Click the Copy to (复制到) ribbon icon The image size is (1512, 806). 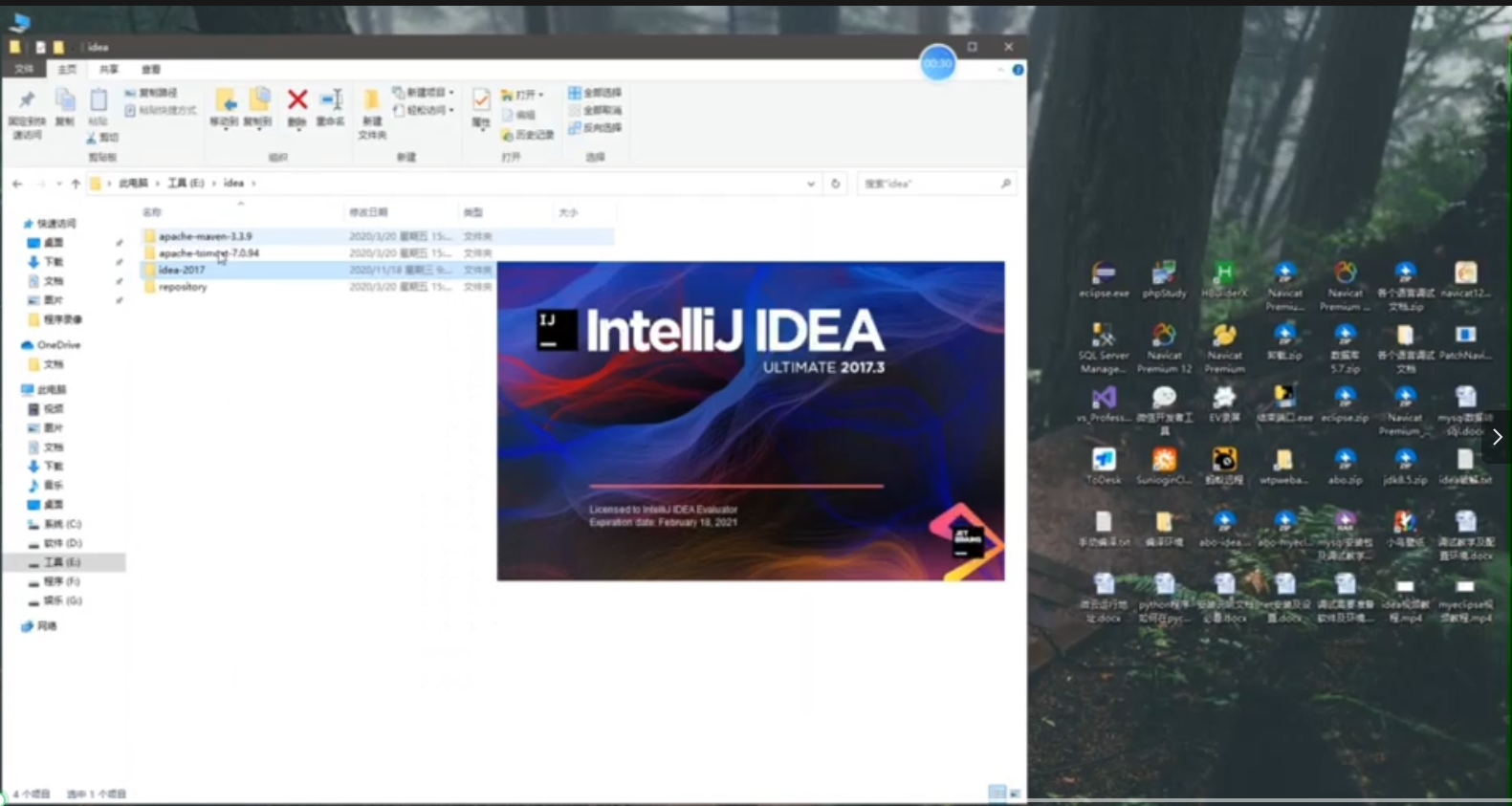(x=258, y=100)
